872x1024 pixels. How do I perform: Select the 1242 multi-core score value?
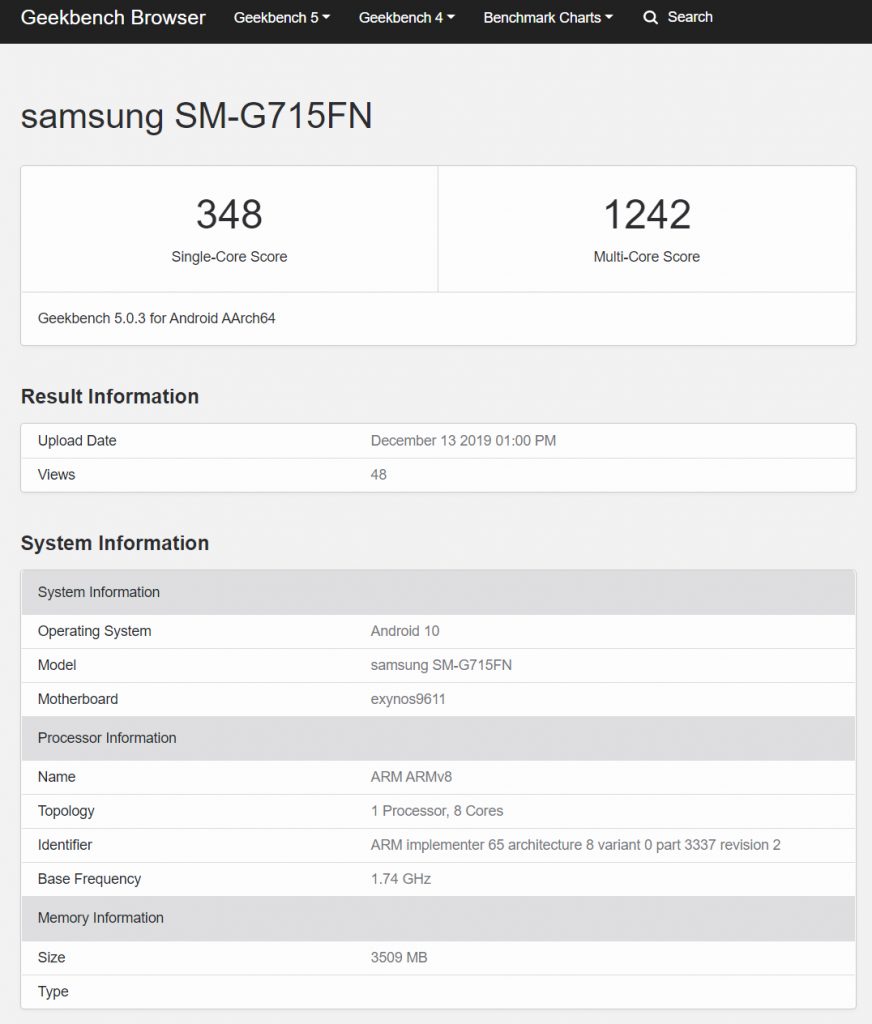(647, 214)
